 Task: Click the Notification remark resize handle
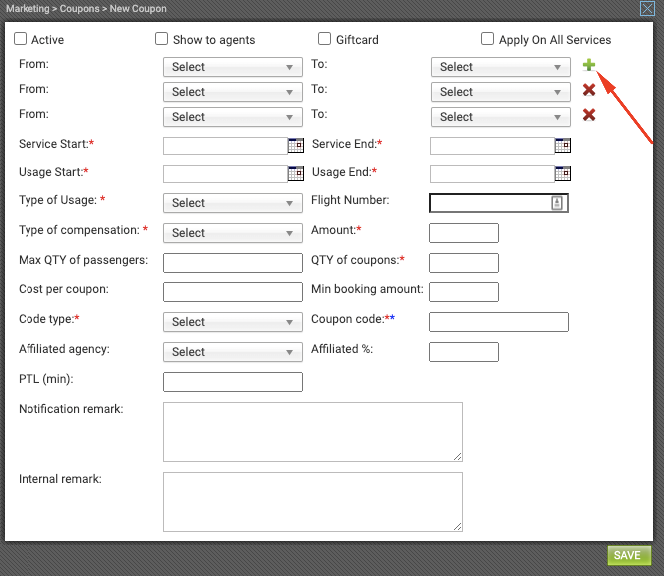click(457, 457)
